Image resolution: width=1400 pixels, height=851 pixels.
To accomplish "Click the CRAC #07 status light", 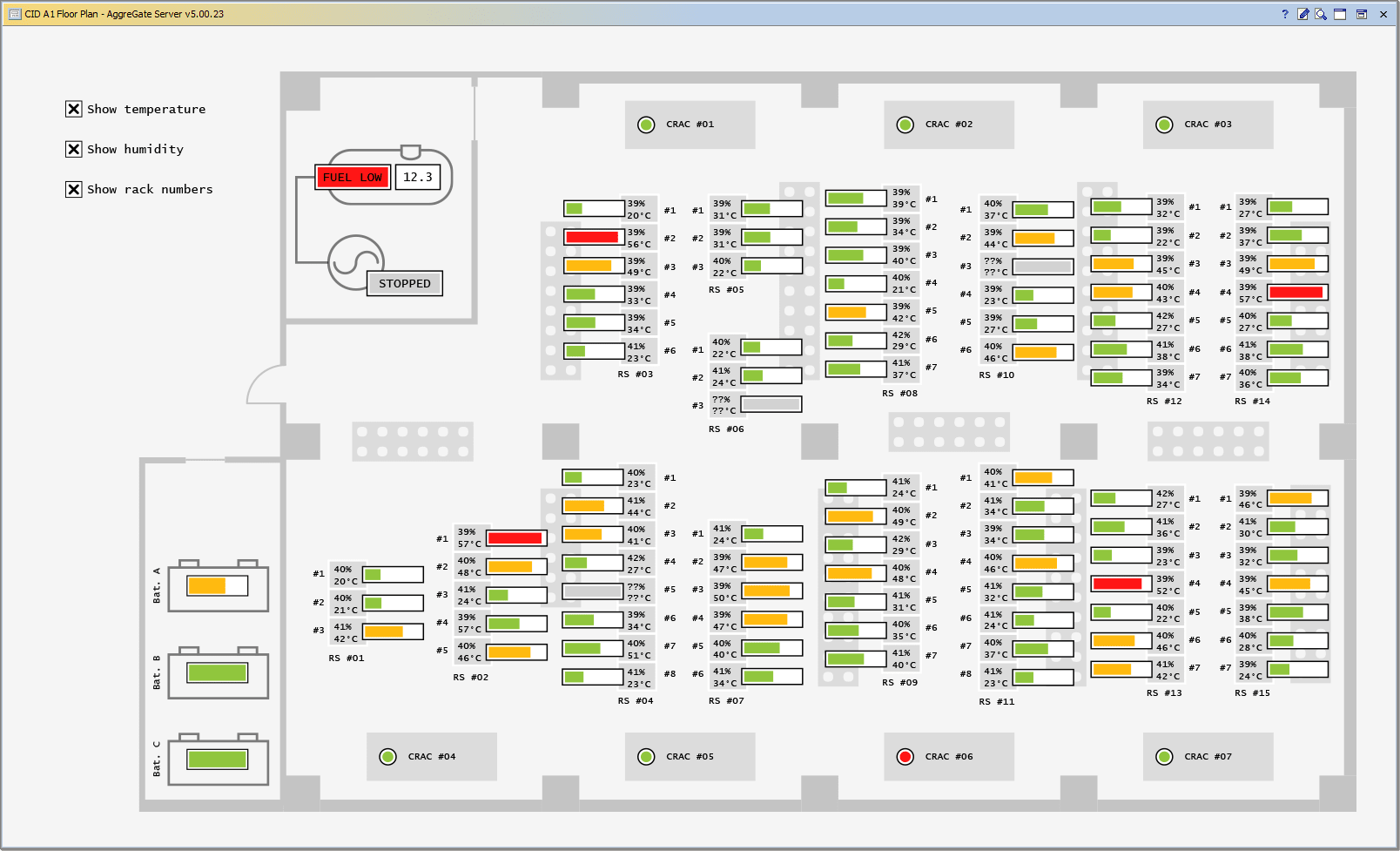I will click(1164, 757).
